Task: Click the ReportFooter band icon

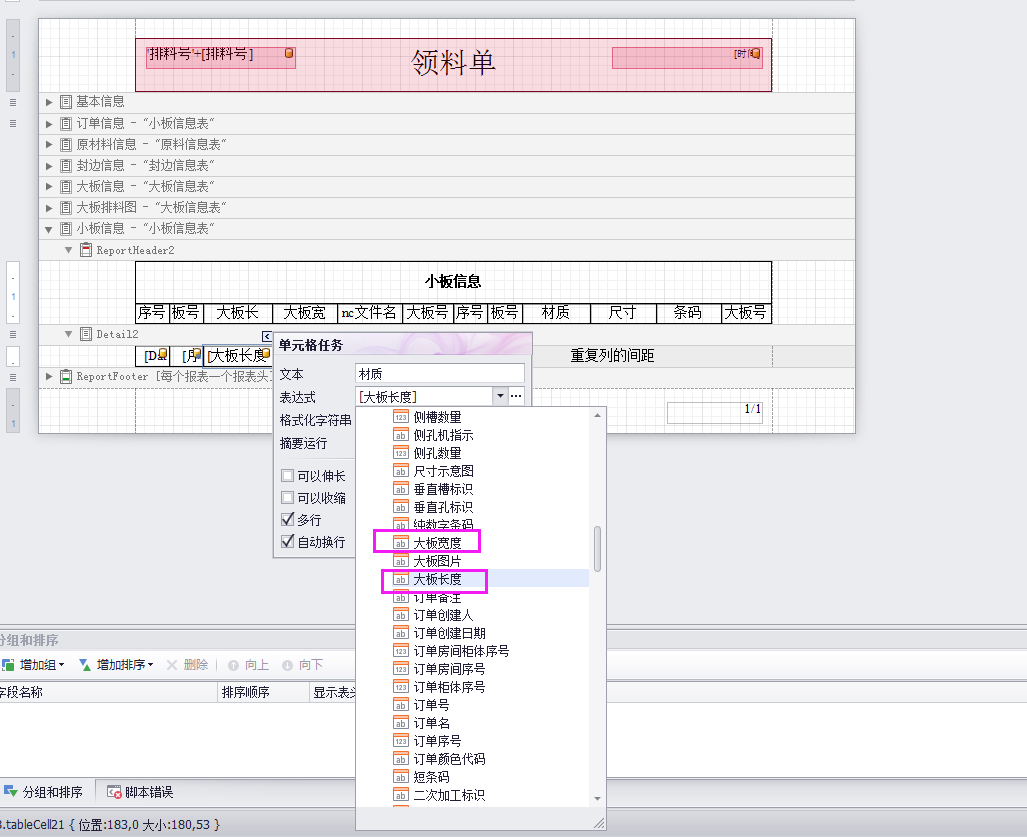Action: pyautogui.click(x=65, y=377)
